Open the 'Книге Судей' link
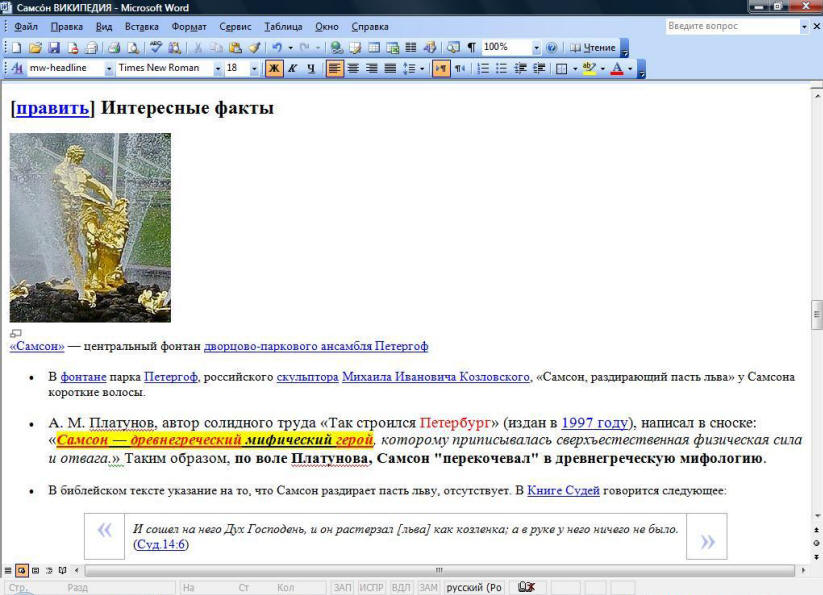The height and width of the screenshot is (595, 823). (563, 491)
